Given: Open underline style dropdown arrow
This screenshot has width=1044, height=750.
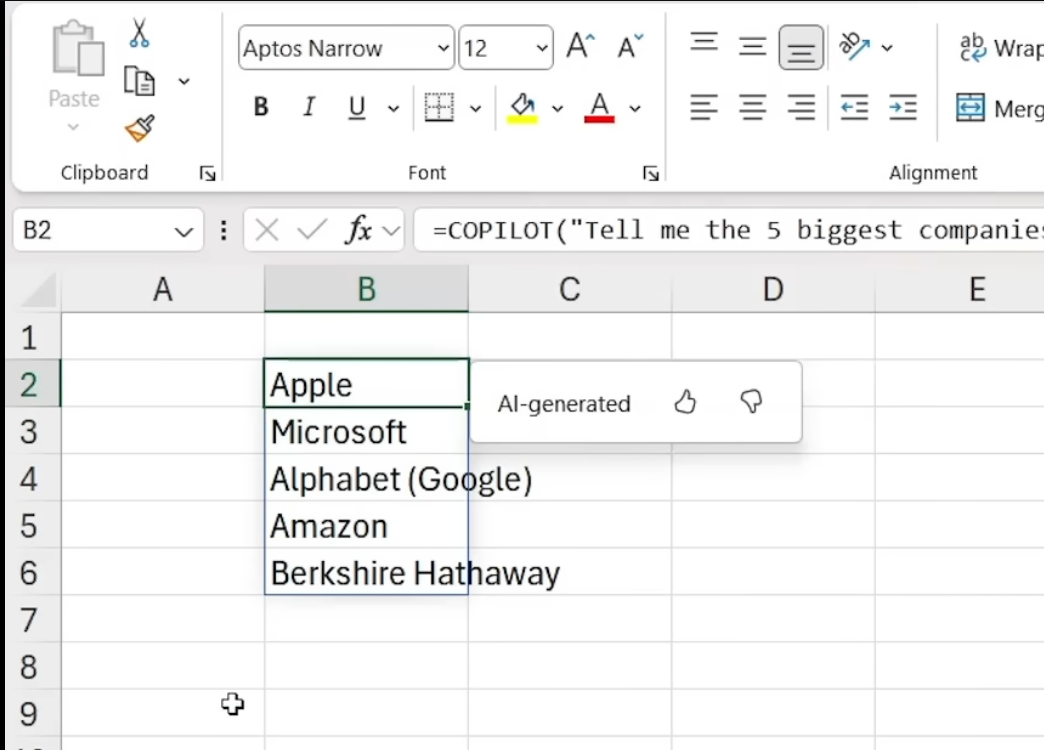Looking at the screenshot, I should (x=393, y=108).
